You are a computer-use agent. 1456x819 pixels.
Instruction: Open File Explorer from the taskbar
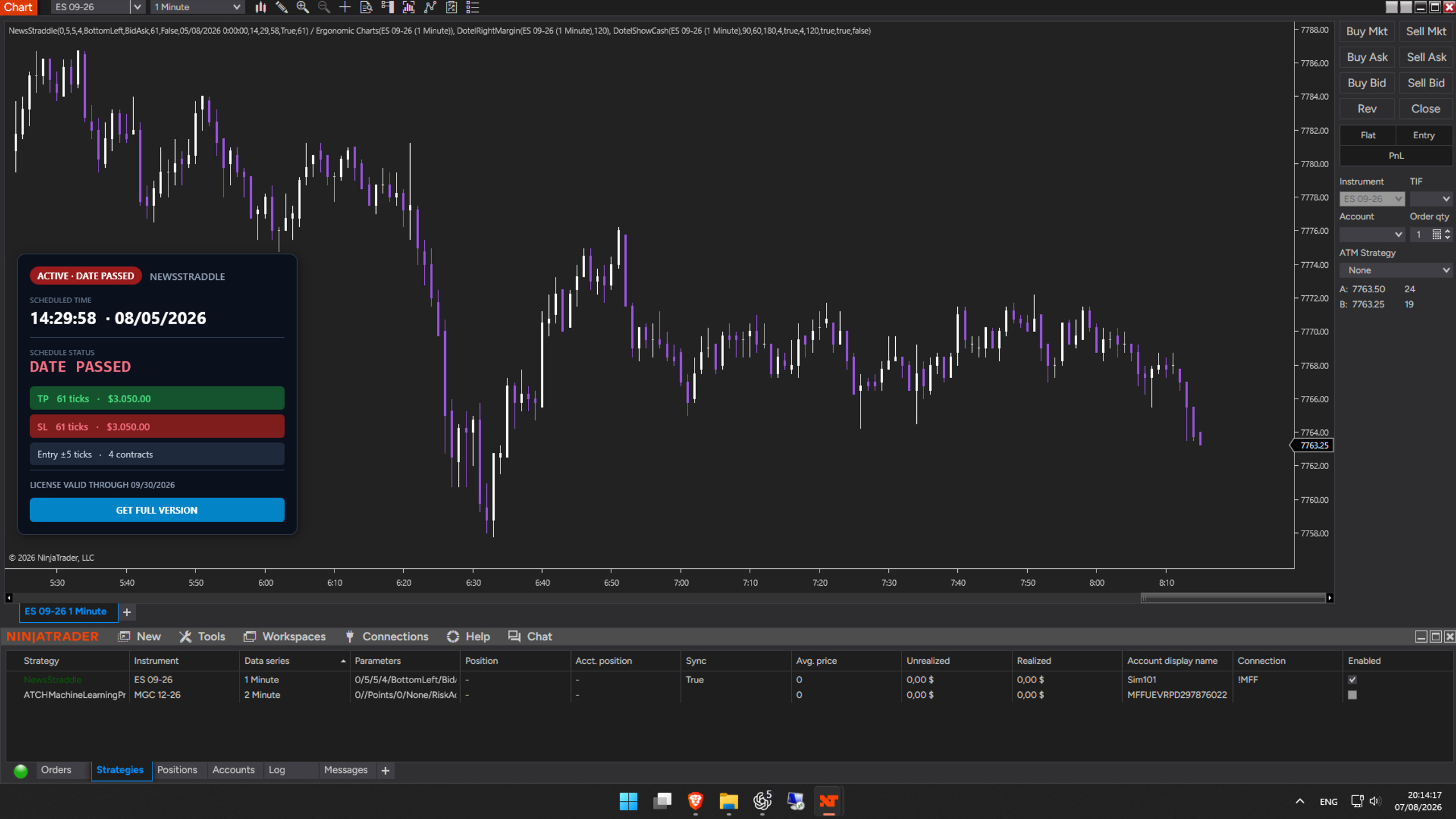[729, 801]
